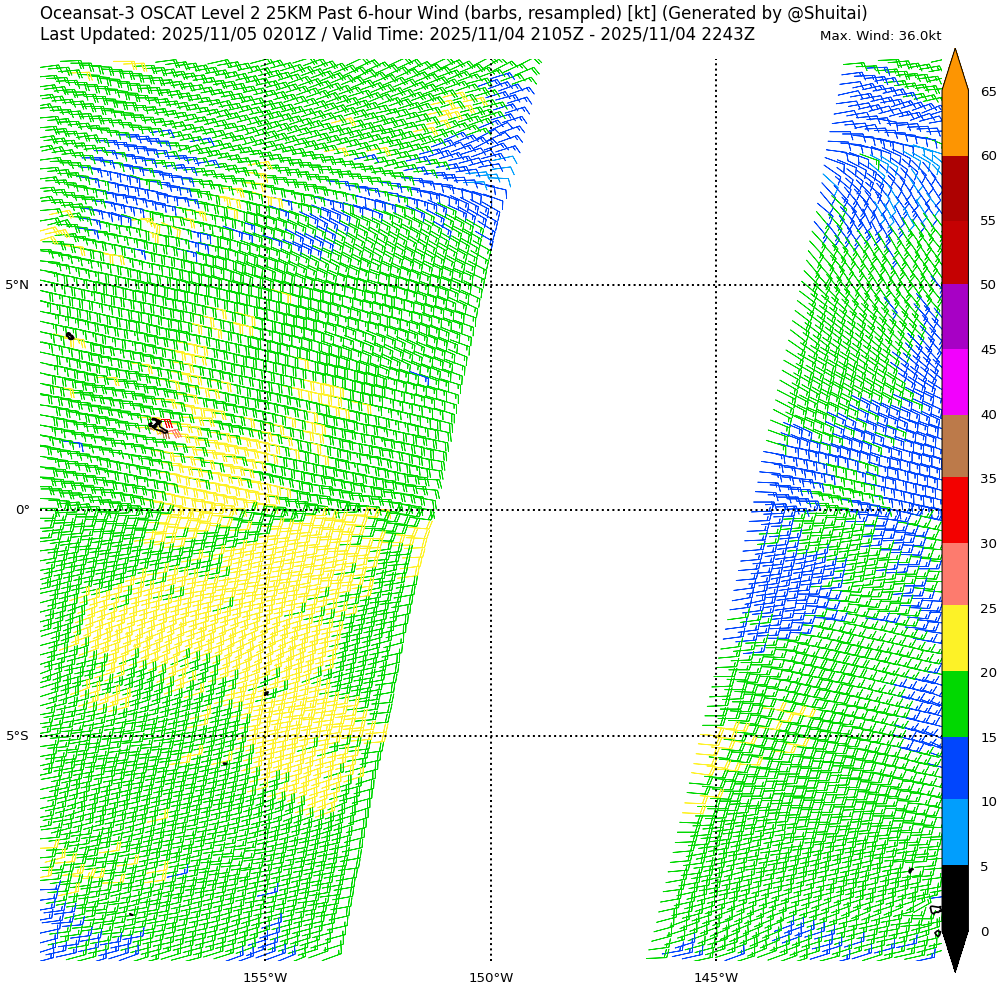Click the 155°W longitude axis label
This screenshot has width=1002, height=989.
[x=265, y=978]
